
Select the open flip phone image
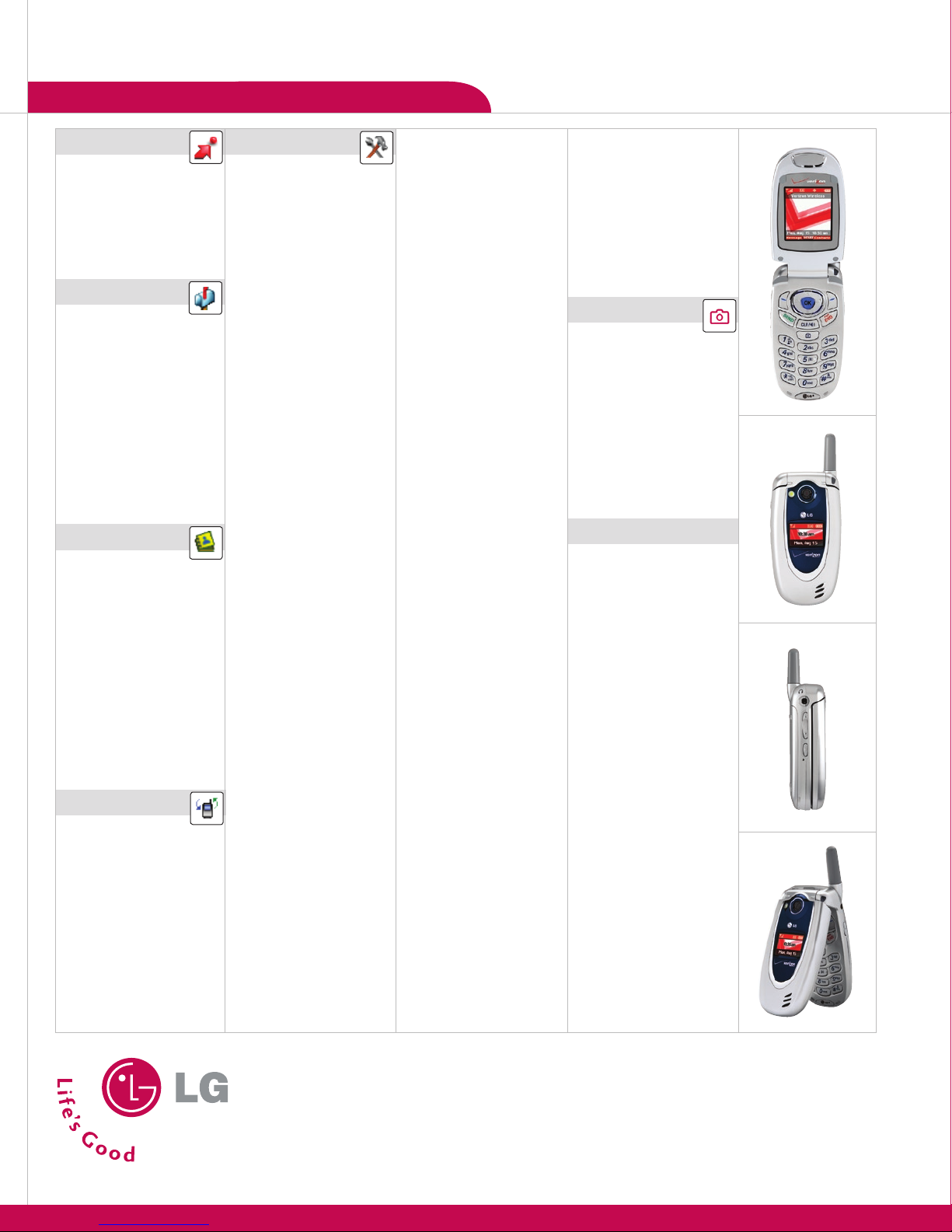click(807, 274)
